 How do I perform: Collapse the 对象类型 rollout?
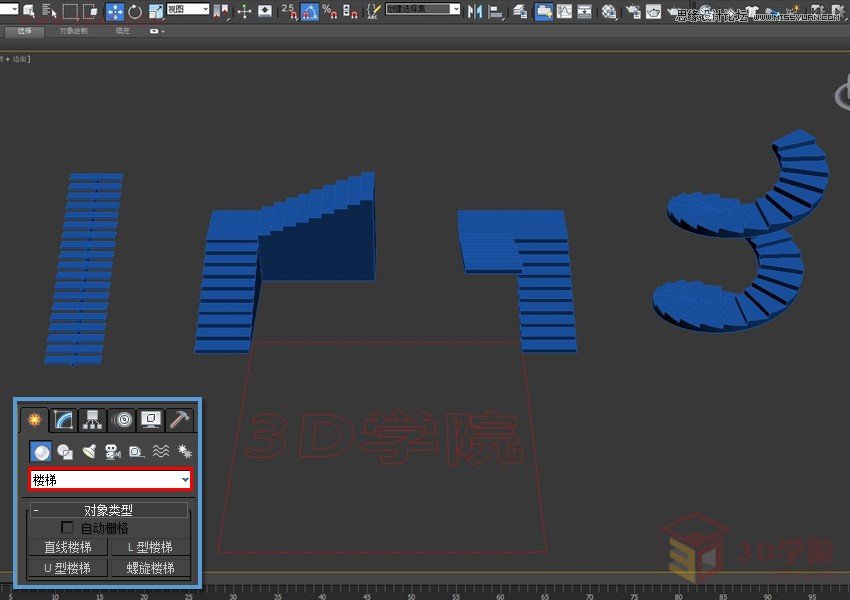coord(37,508)
